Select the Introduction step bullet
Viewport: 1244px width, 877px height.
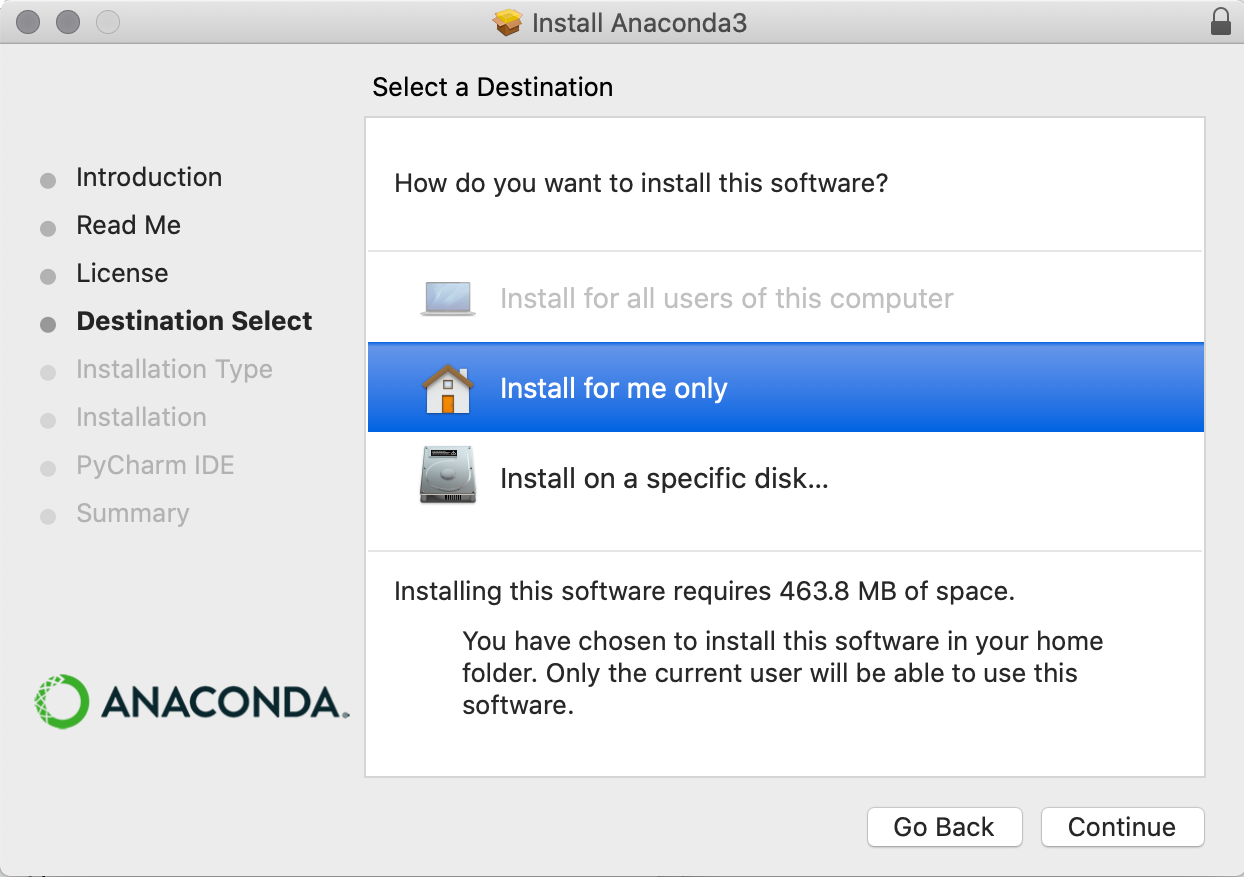48,181
